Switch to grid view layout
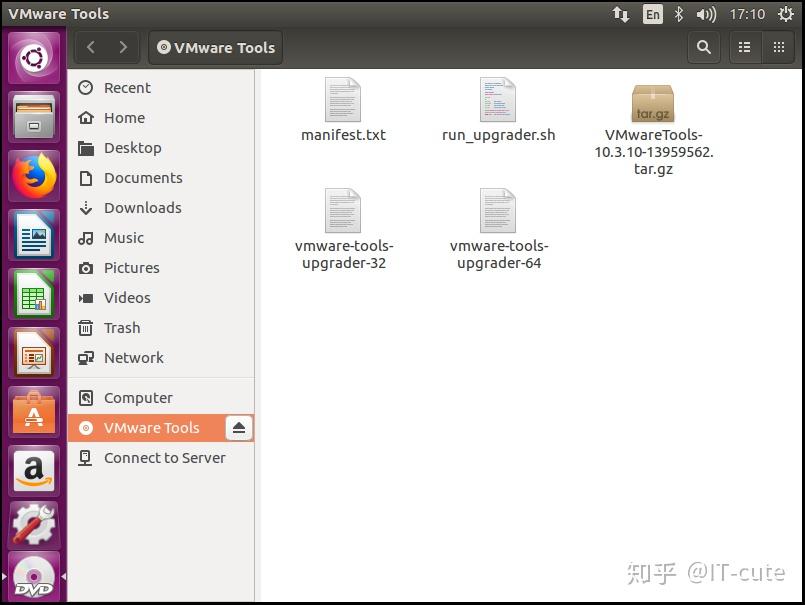This screenshot has height=605, width=805. point(778,47)
